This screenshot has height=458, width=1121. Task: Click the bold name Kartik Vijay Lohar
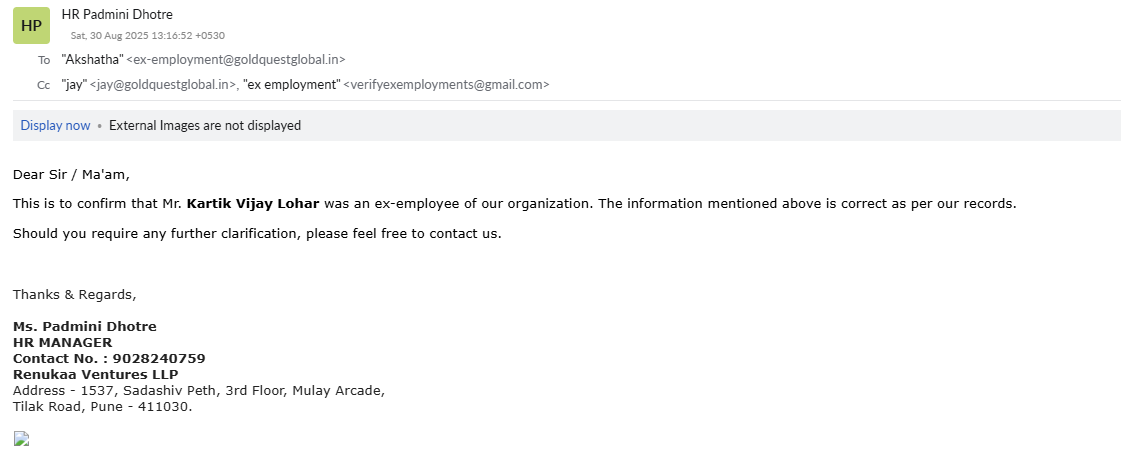[x=253, y=204]
